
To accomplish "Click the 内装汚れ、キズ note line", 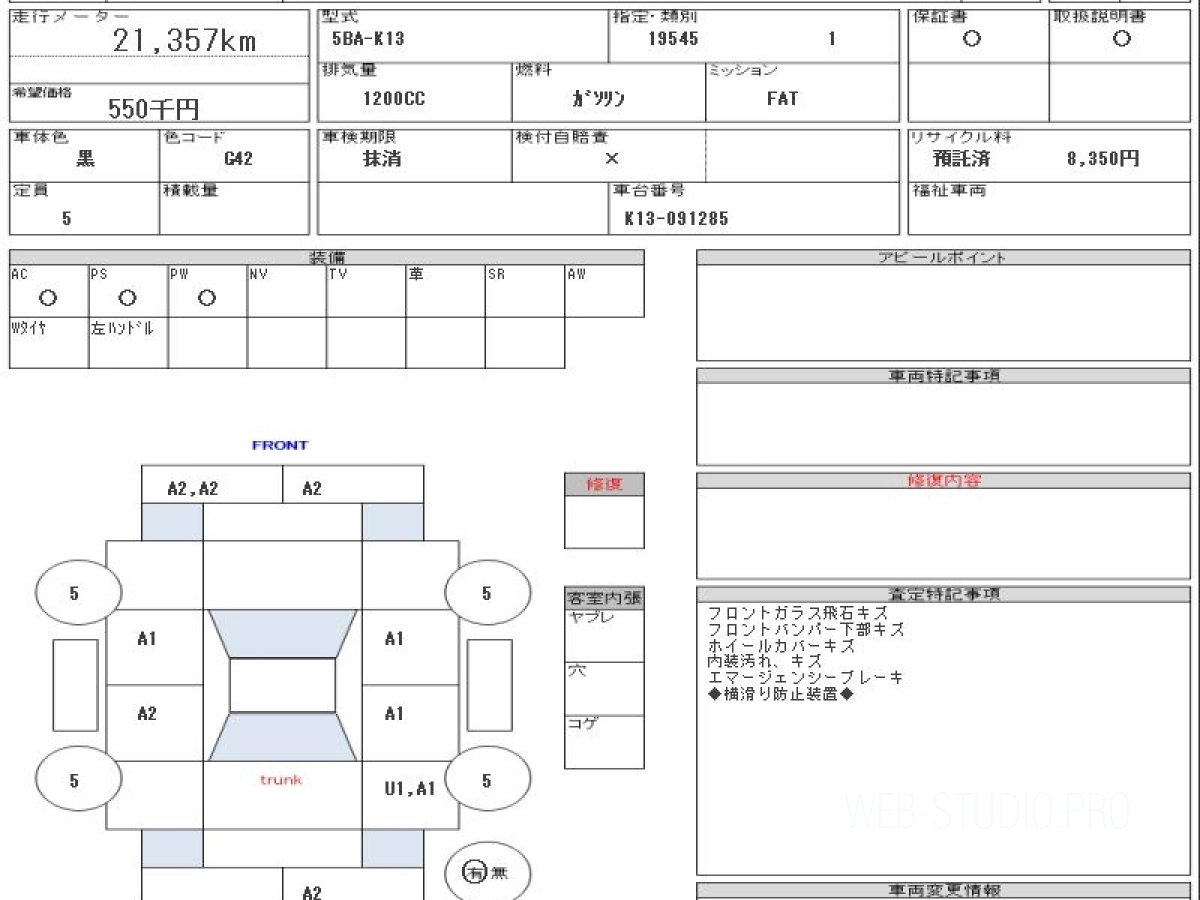I will coord(765,662).
